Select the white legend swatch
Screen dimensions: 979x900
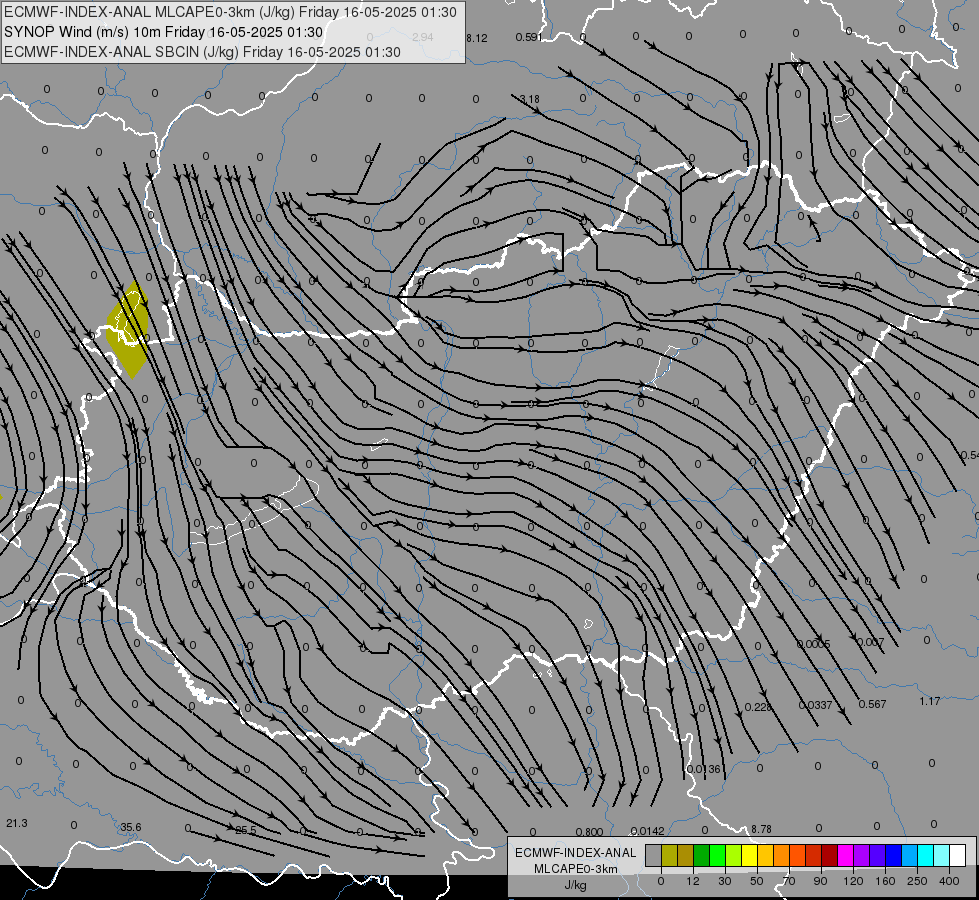958,856
